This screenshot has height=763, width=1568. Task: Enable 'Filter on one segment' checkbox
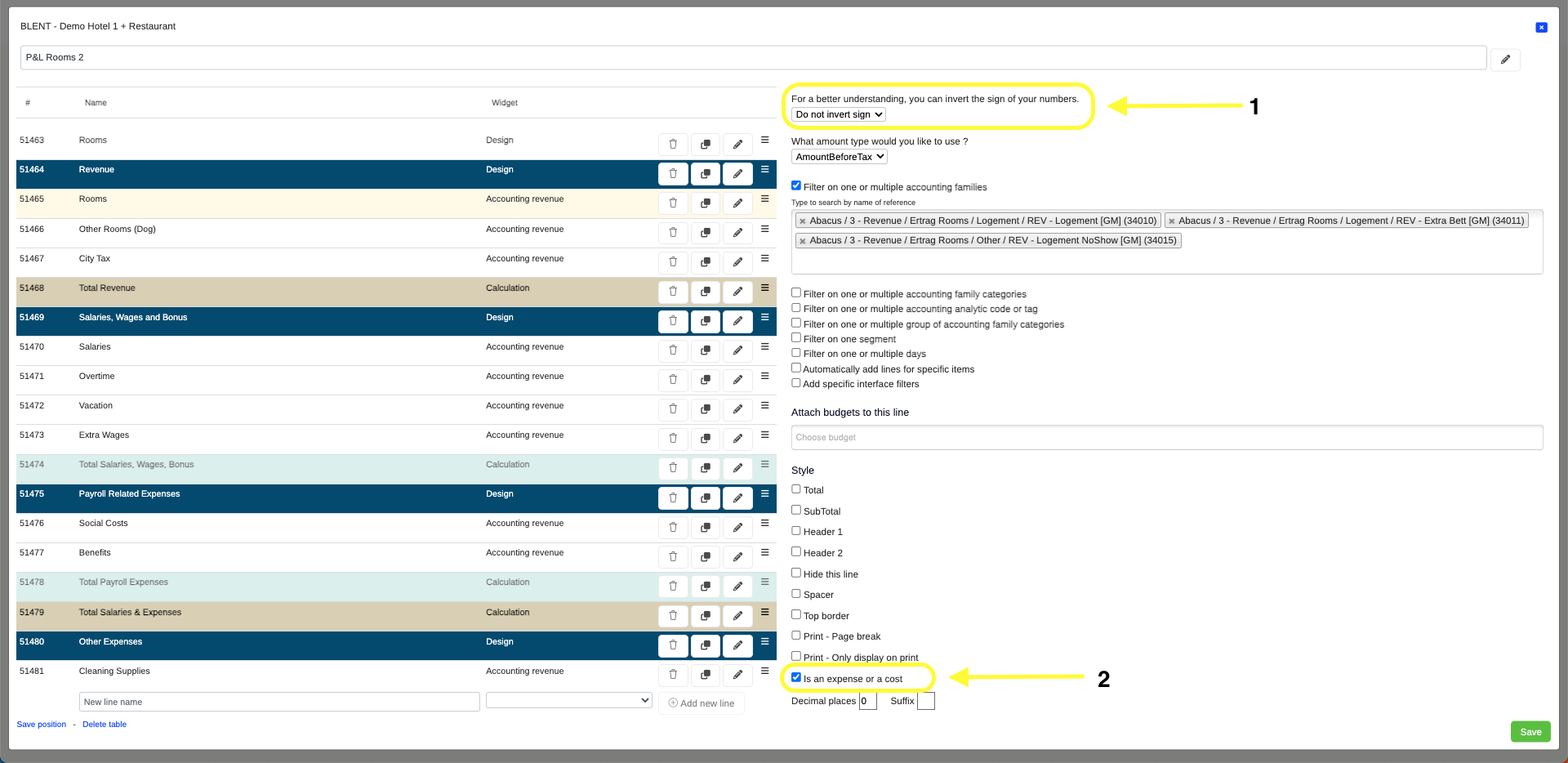[796, 337]
